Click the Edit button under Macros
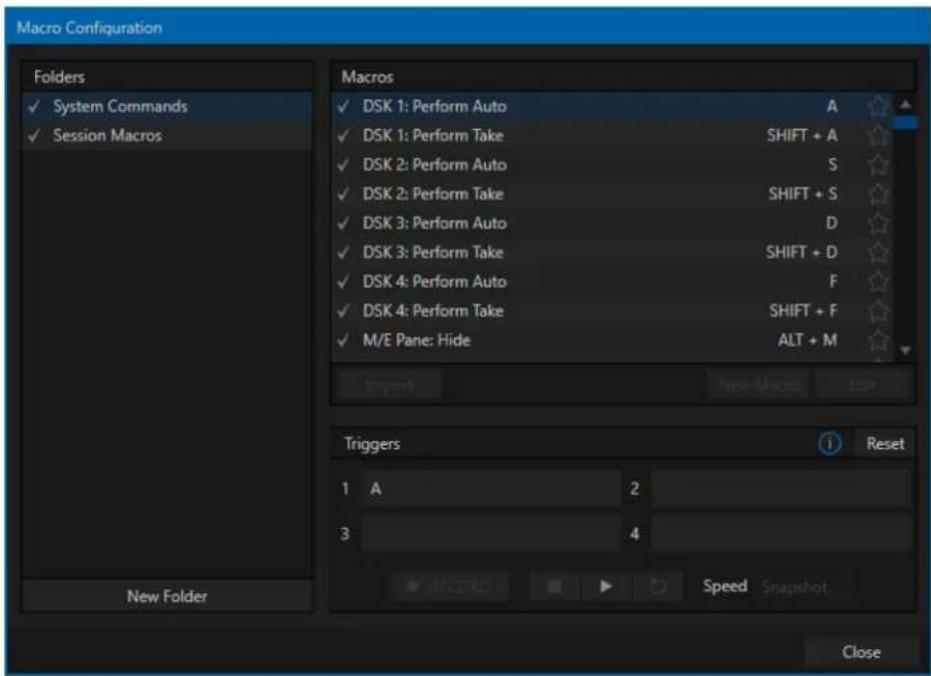This screenshot has width=931, height=676. click(x=862, y=386)
